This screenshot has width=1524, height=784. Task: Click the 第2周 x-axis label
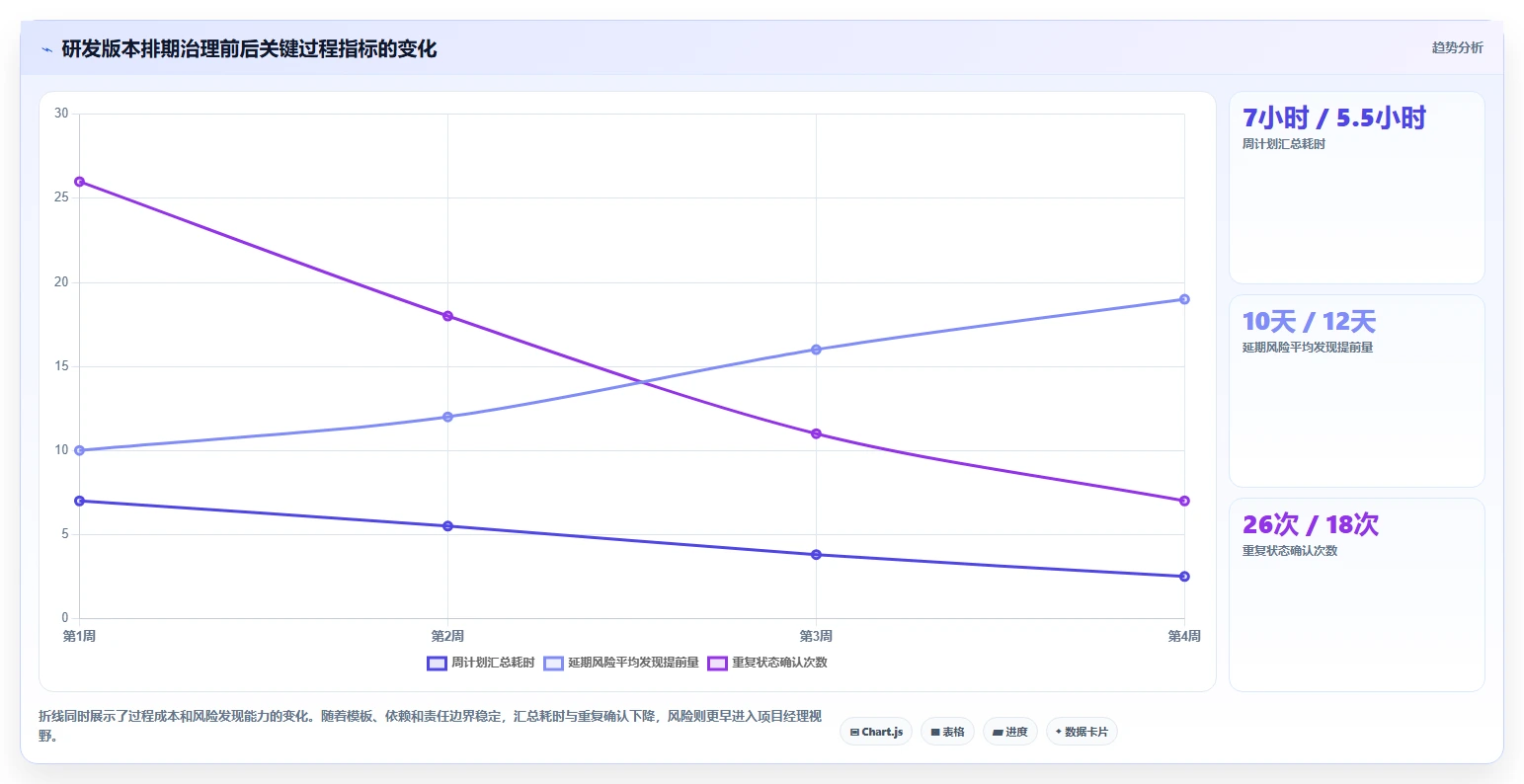click(x=447, y=636)
